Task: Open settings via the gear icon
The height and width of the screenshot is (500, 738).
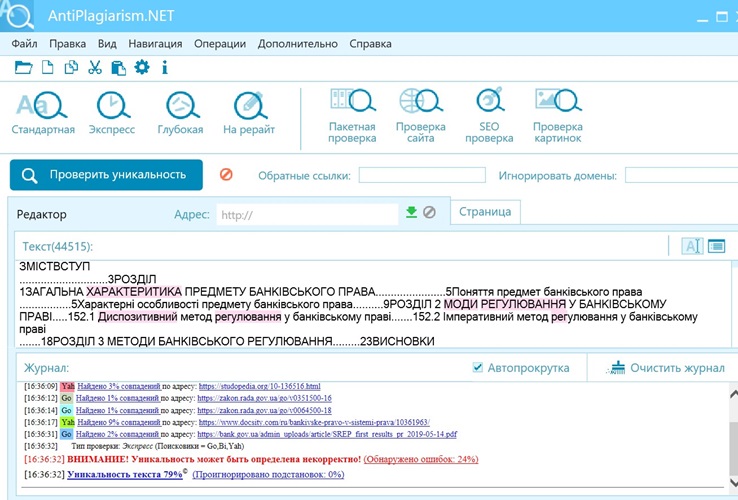Action: (142, 67)
